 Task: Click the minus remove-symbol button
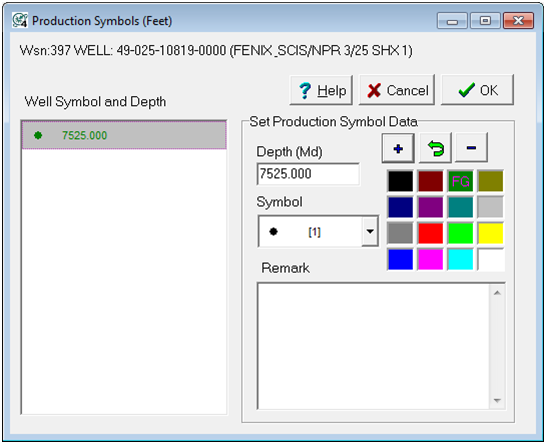[x=471, y=148]
